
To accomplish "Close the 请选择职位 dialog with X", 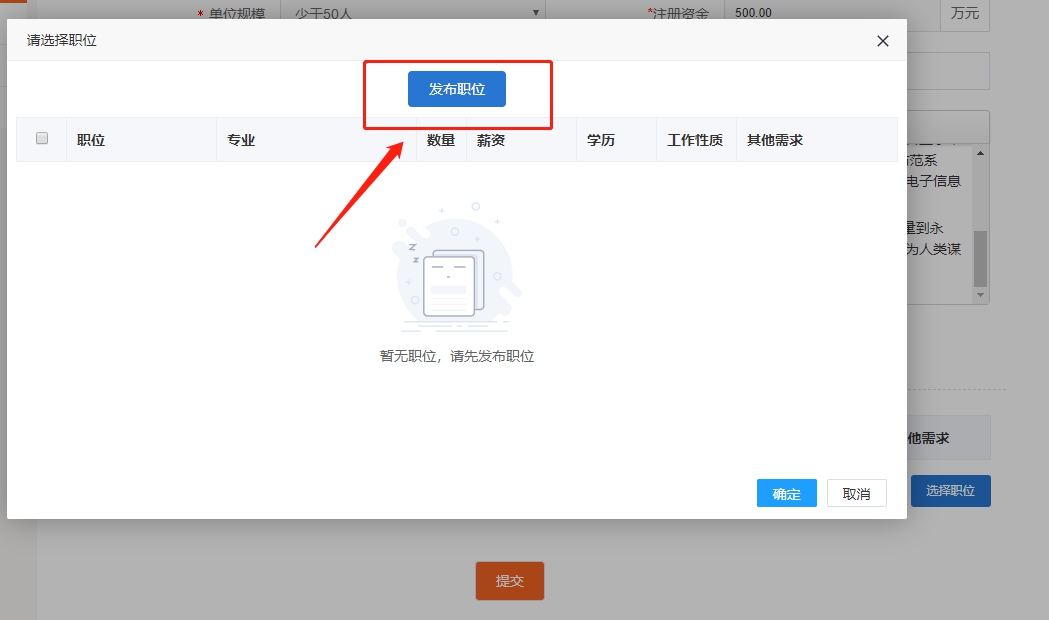I will coord(882,41).
